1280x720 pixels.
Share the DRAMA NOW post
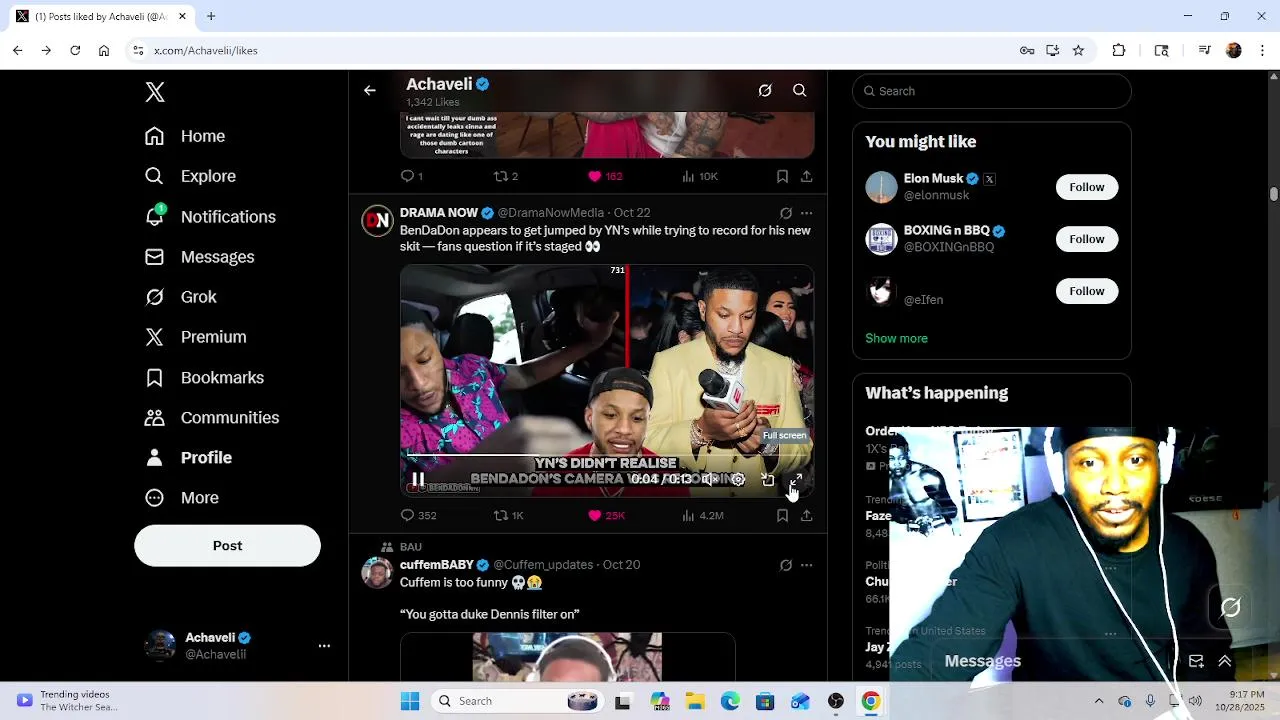(806, 516)
